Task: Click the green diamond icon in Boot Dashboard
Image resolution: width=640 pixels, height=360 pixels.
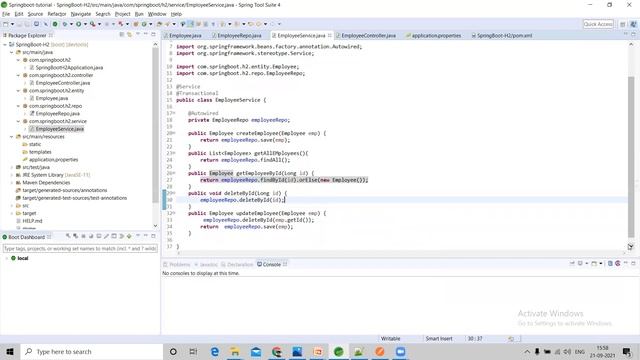Action: click(x=129, y=236)
